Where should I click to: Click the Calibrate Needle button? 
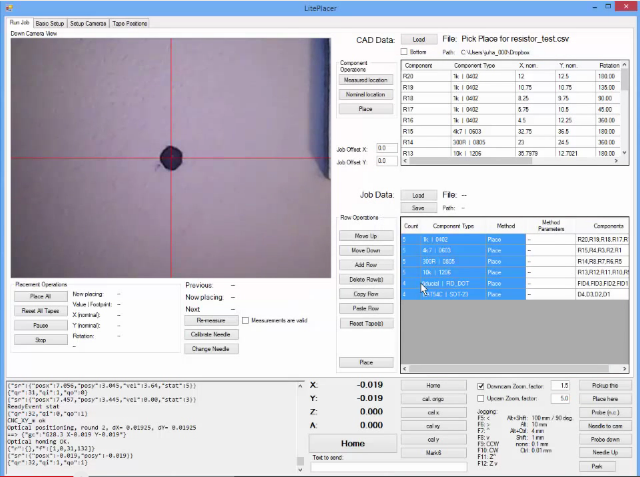[x=210, y=334]
